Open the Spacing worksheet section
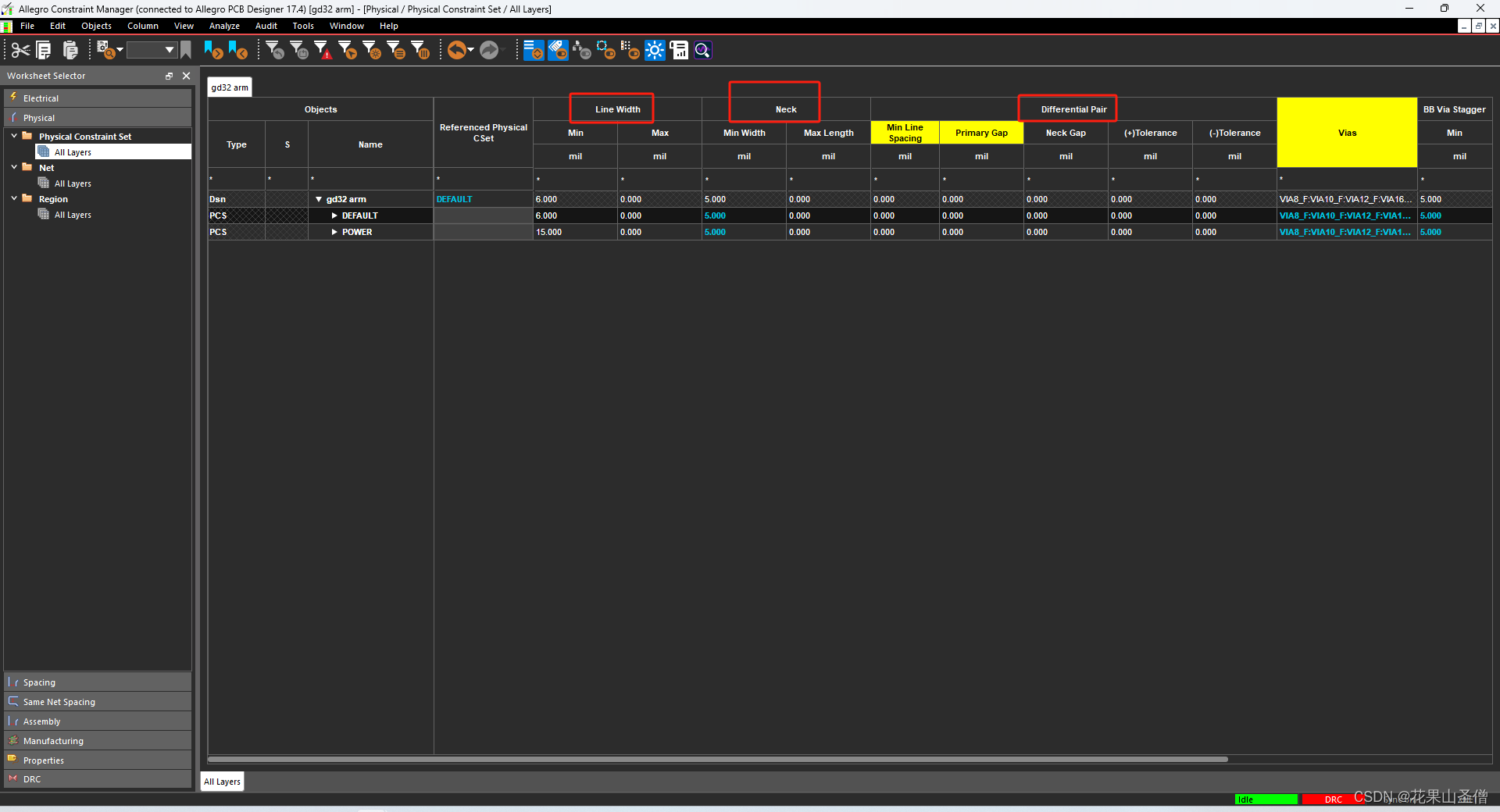This screenshot has width=1500, height=812. 98,682
